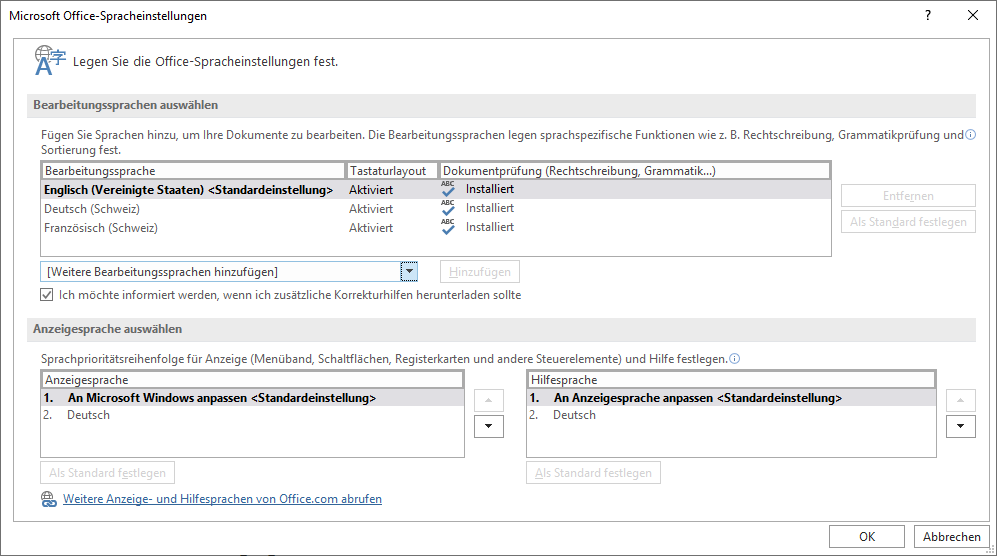Open help with the question mark button
Image resolution: width=997 pixels, height=556 pixels.
pos(928,16)
